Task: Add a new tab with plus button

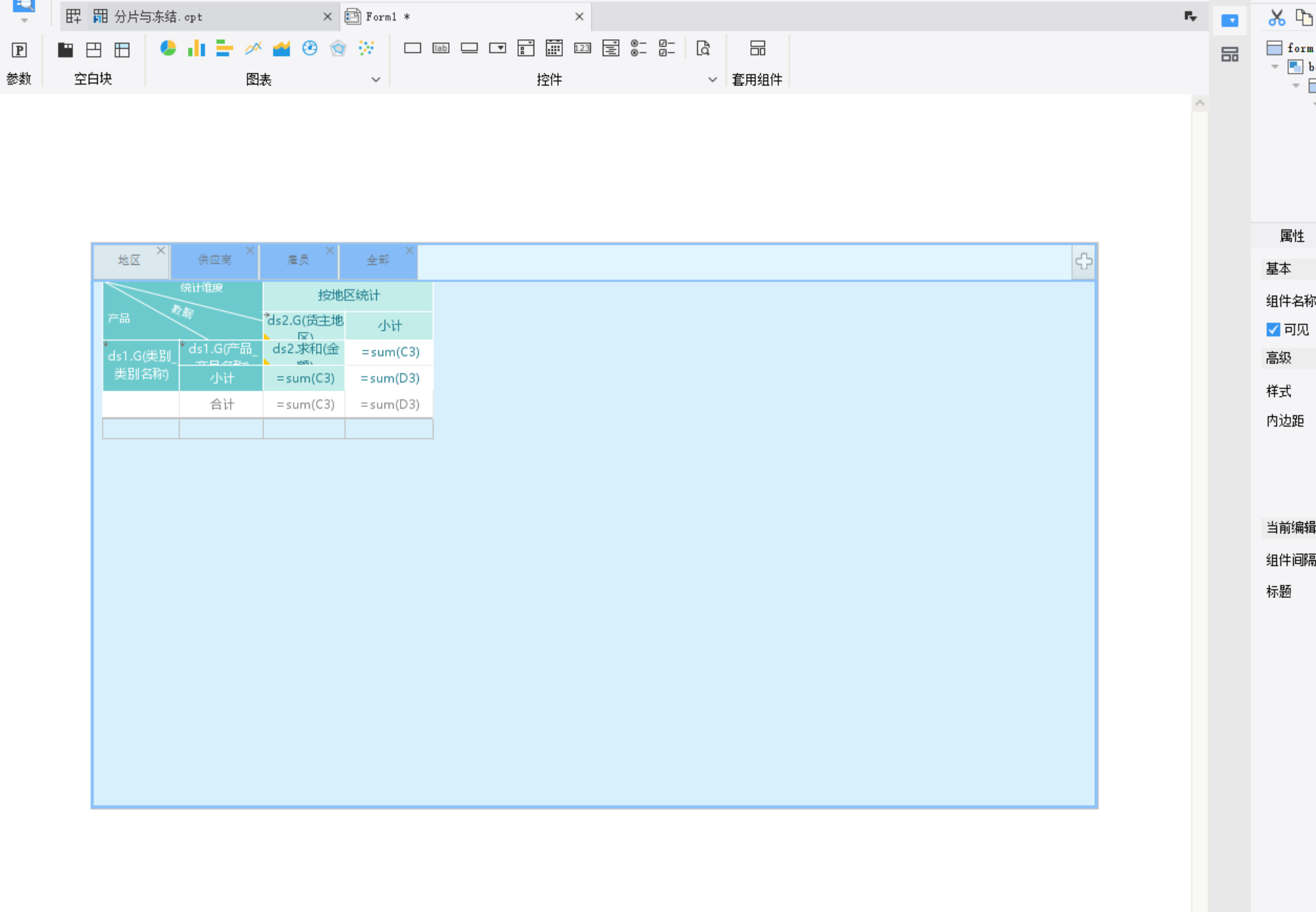Action: tap(1084, 262)
